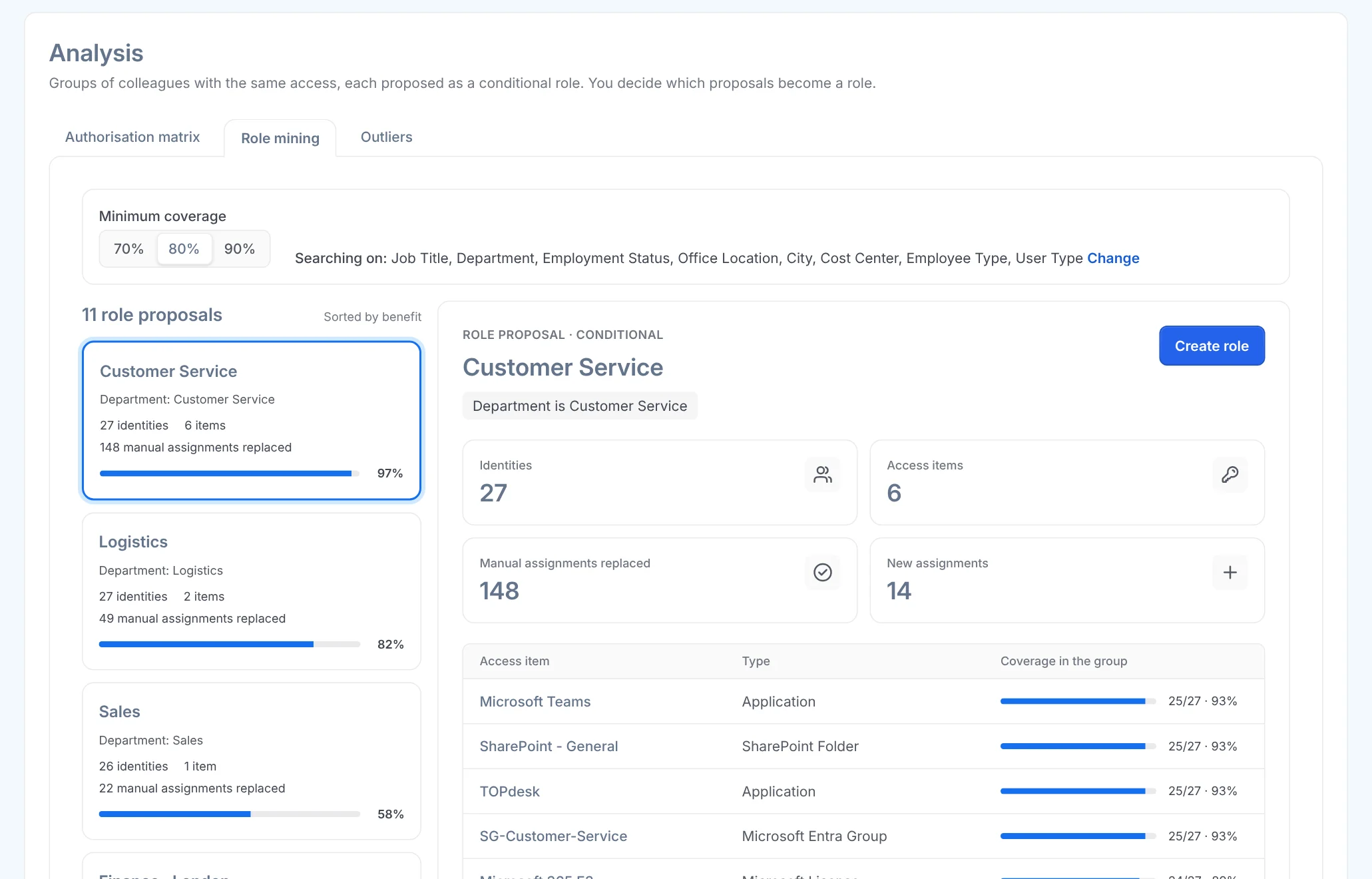Click the TOPdesk access item
Screen dimensions: 1372x879
(510, 791)
